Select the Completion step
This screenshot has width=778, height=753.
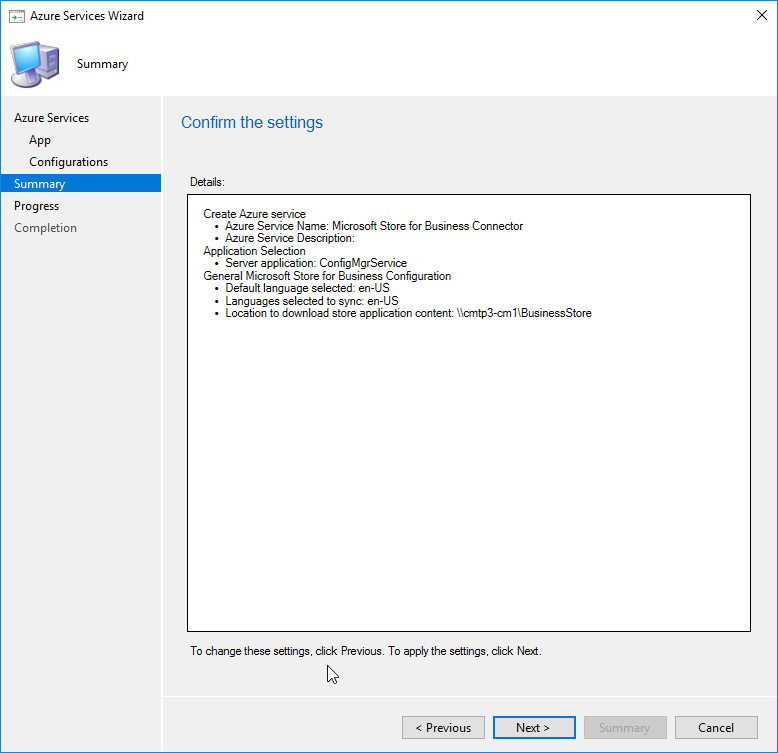tap(46, 228)
